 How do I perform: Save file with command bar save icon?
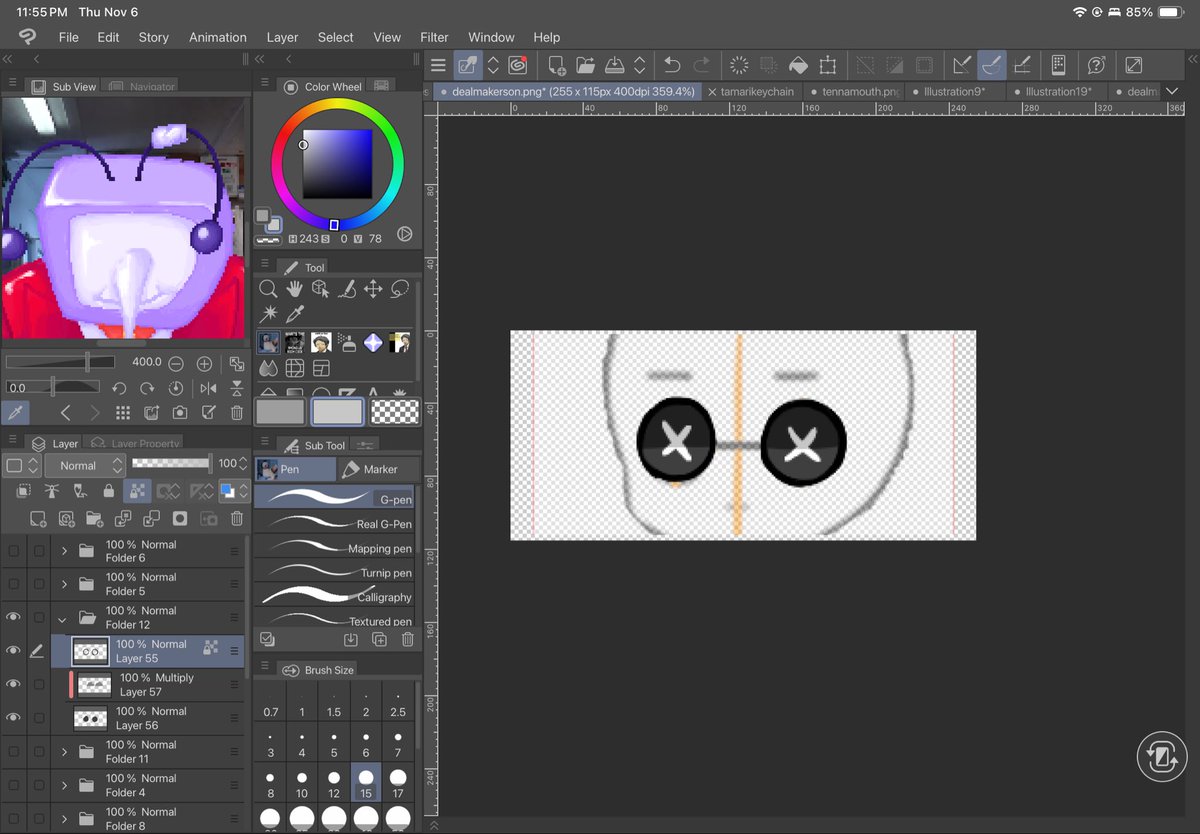coord(614,65)
